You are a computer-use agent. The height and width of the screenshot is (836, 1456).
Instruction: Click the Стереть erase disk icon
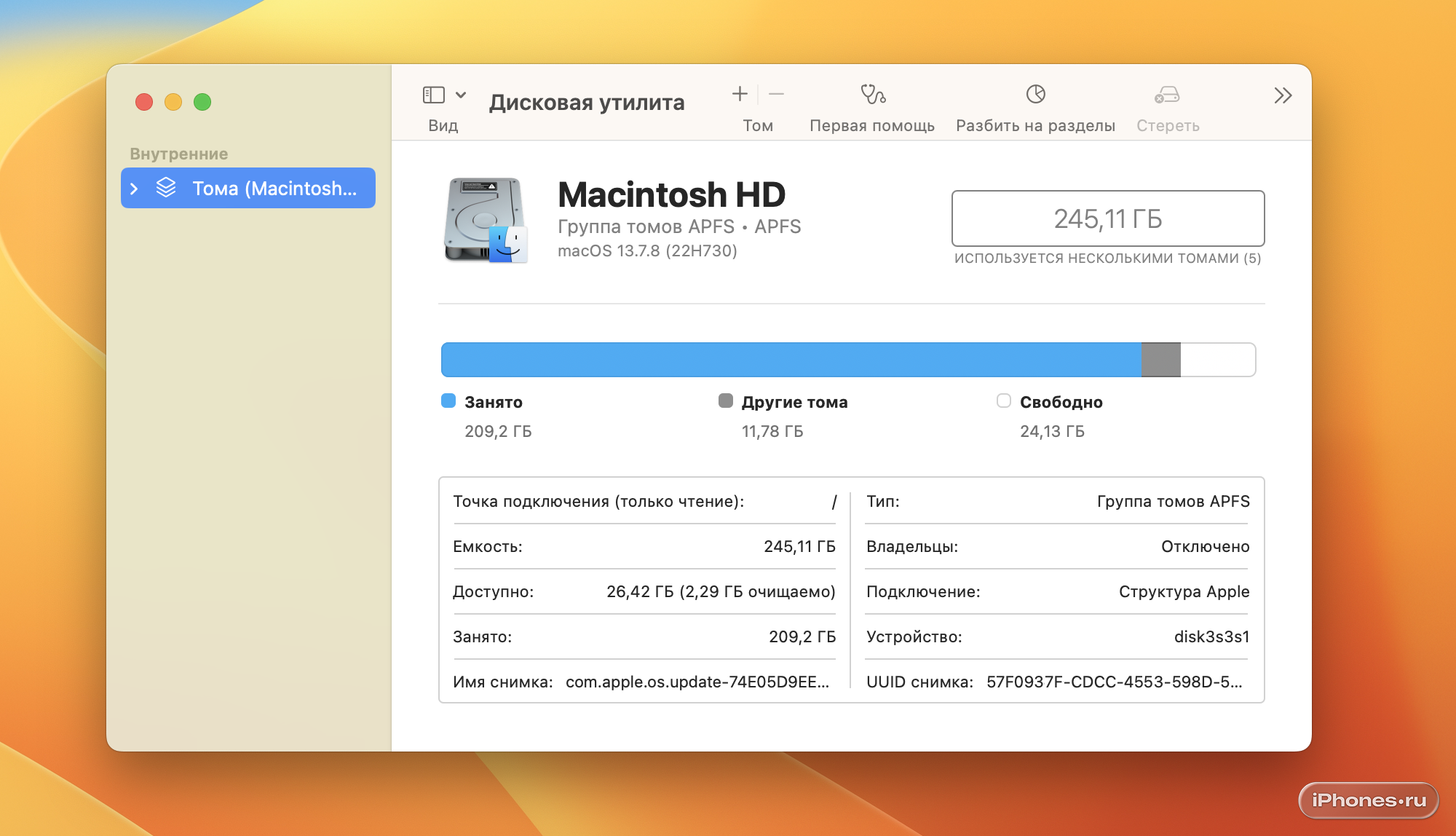pyautogui.click(x=1167, y=95)
